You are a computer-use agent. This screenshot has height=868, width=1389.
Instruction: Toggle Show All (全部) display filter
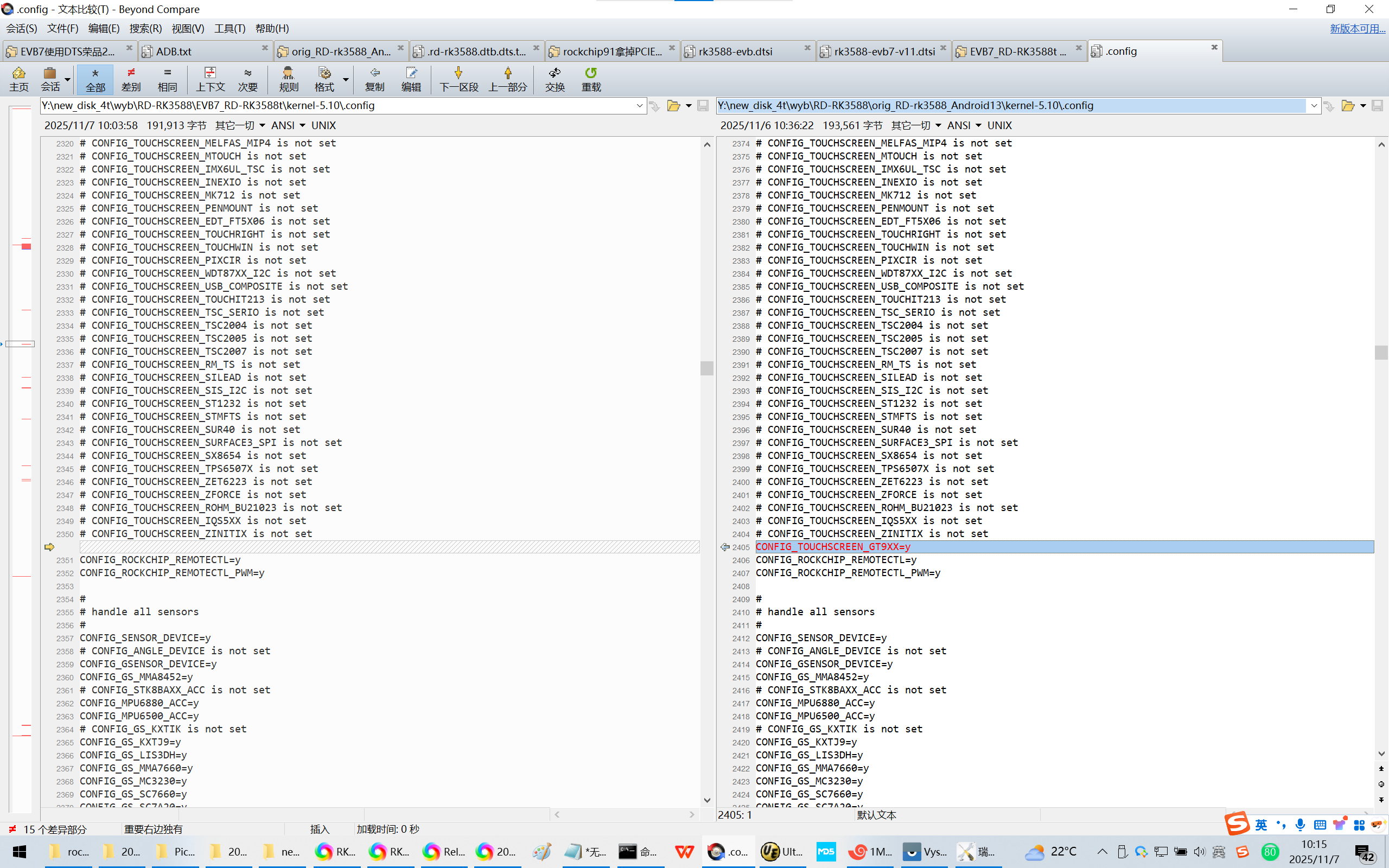[x=95, y=79]
